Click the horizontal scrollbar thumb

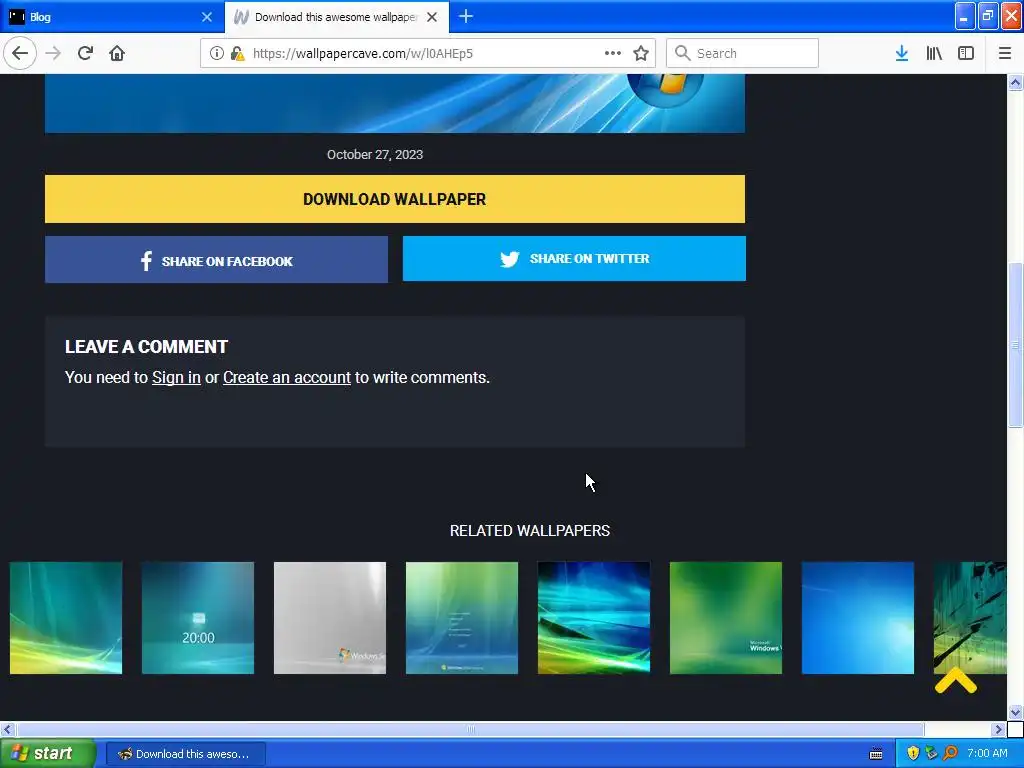[x=470, y=729]
